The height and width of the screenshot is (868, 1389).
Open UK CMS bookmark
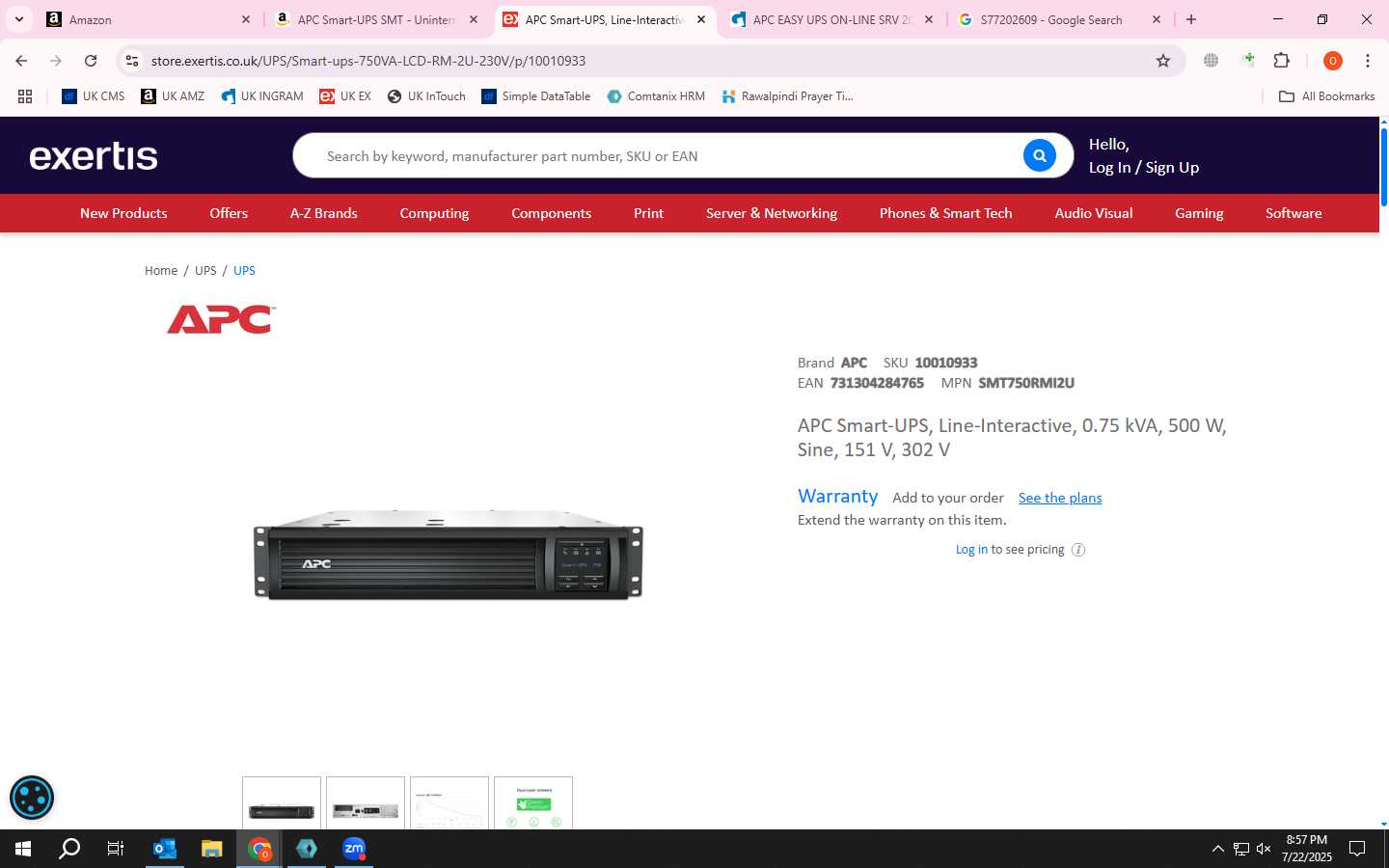pos(94,96)
